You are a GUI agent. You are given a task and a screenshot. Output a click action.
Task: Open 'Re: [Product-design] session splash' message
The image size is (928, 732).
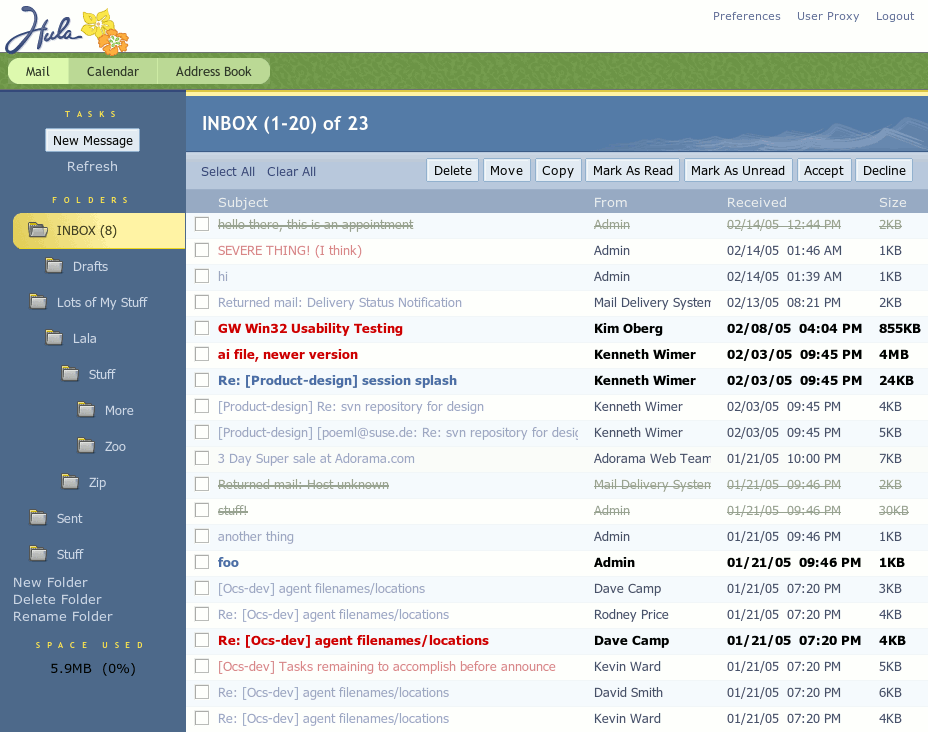tap(337, 380)
